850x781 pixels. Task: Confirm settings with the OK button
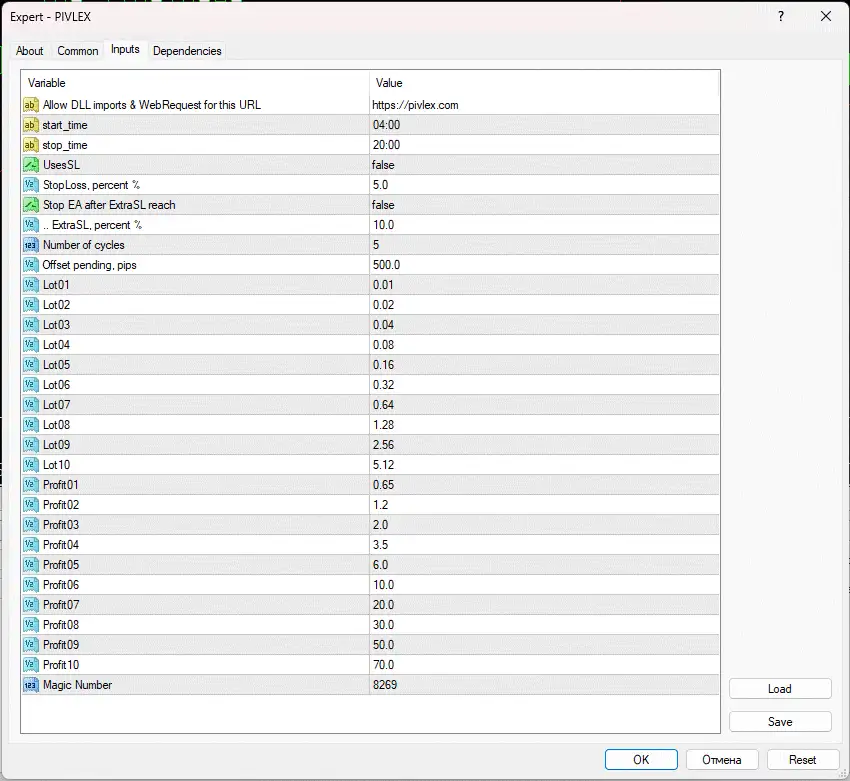click(641, 760)
